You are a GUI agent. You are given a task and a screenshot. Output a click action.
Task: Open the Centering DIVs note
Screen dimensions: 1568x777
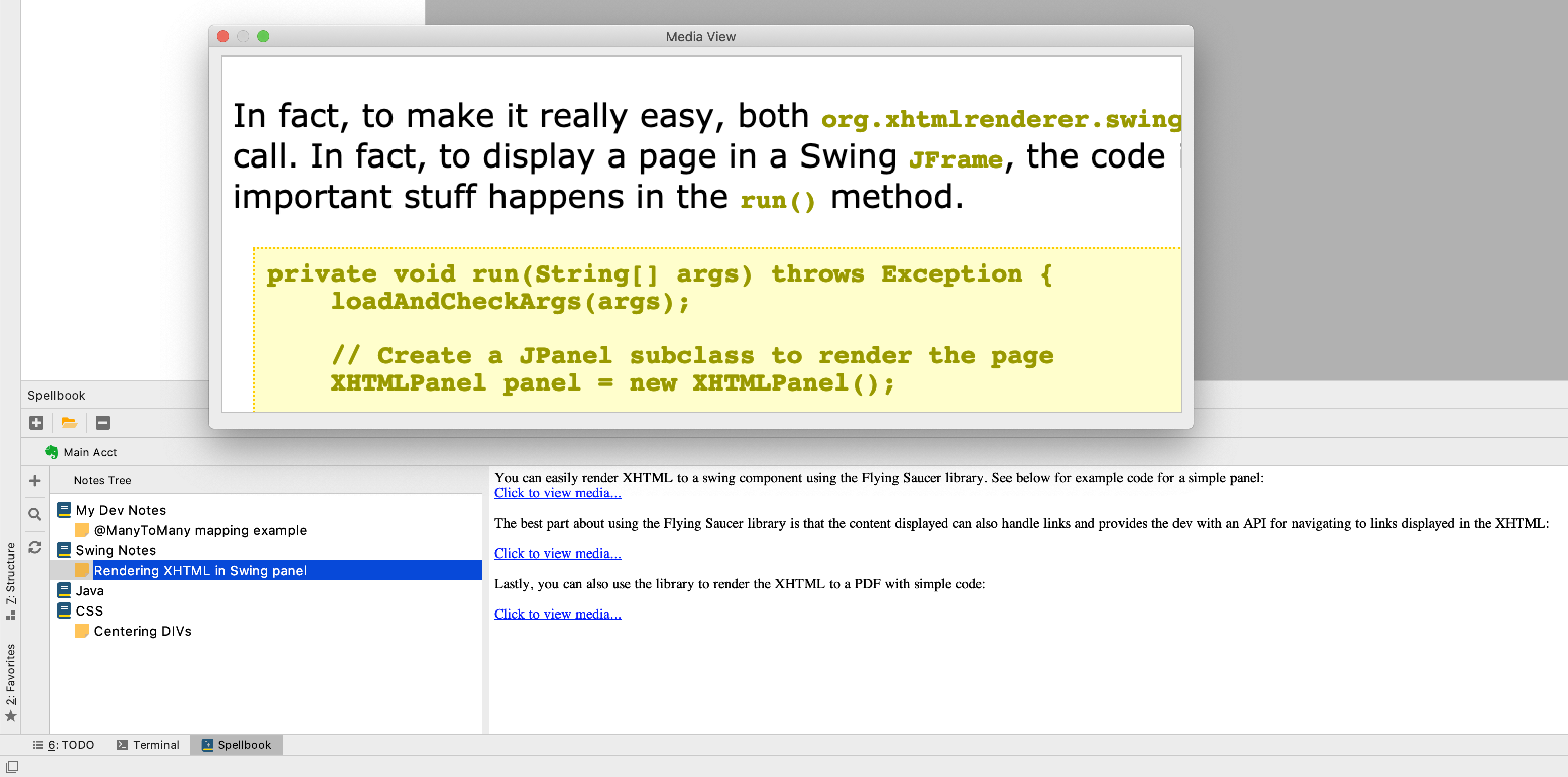pos(142,631)
